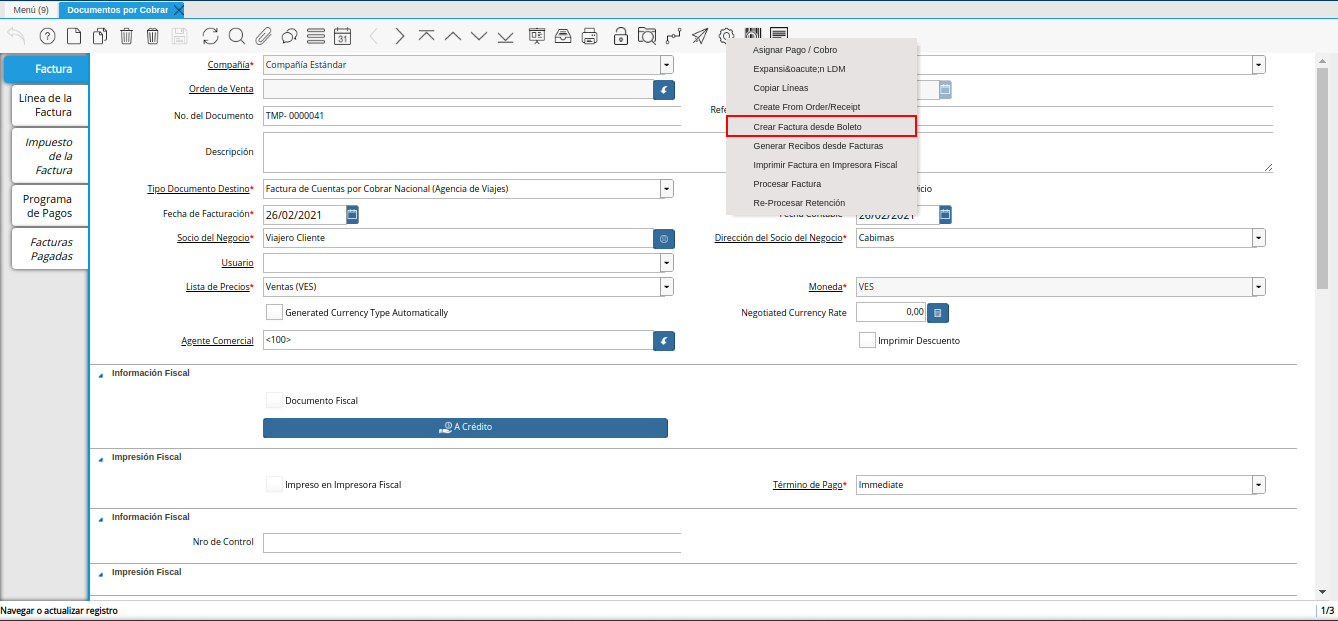1338x621 pixels.
Task: Open the record search magnifier icon
Action: [x=237, y=37]
